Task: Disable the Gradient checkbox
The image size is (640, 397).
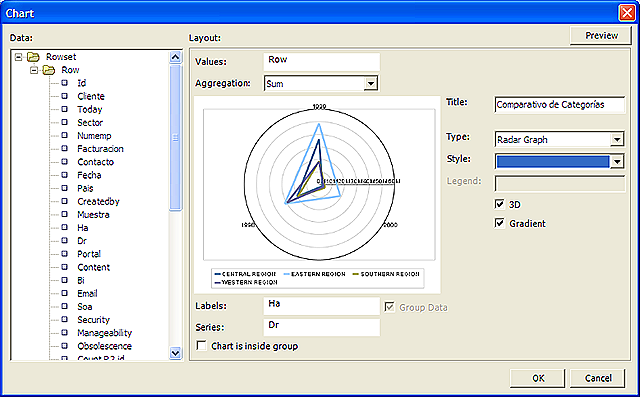Action: tap(500, 223)
